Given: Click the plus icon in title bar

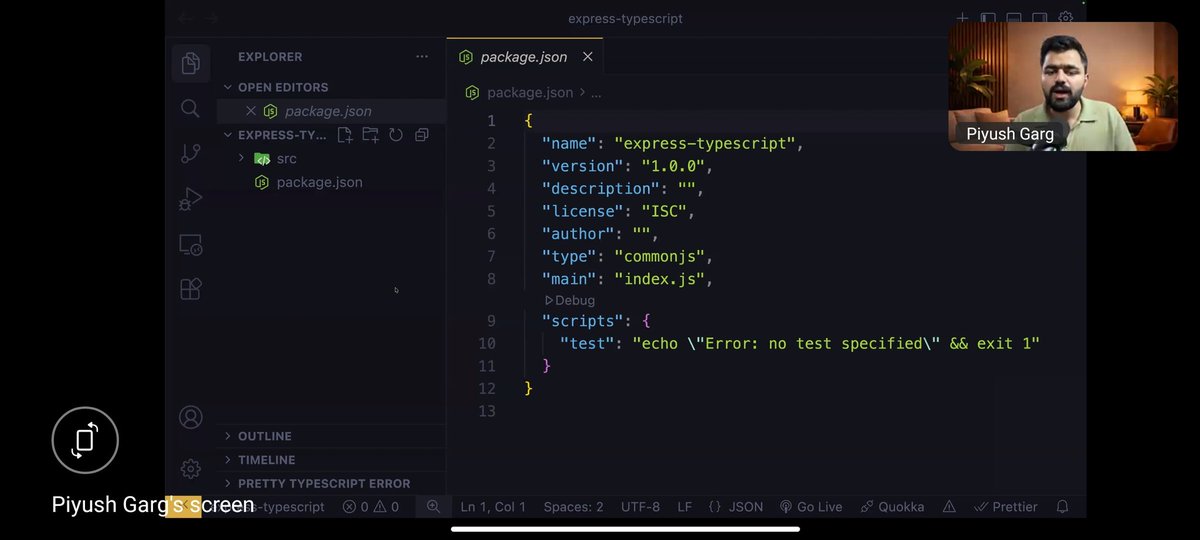Looking at the screenshot, I should [x=962, y=18].
